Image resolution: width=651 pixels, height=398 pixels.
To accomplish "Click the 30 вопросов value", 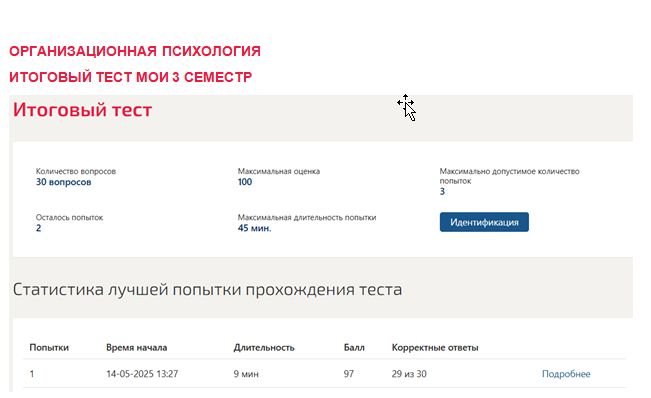I will coord(64,182).
